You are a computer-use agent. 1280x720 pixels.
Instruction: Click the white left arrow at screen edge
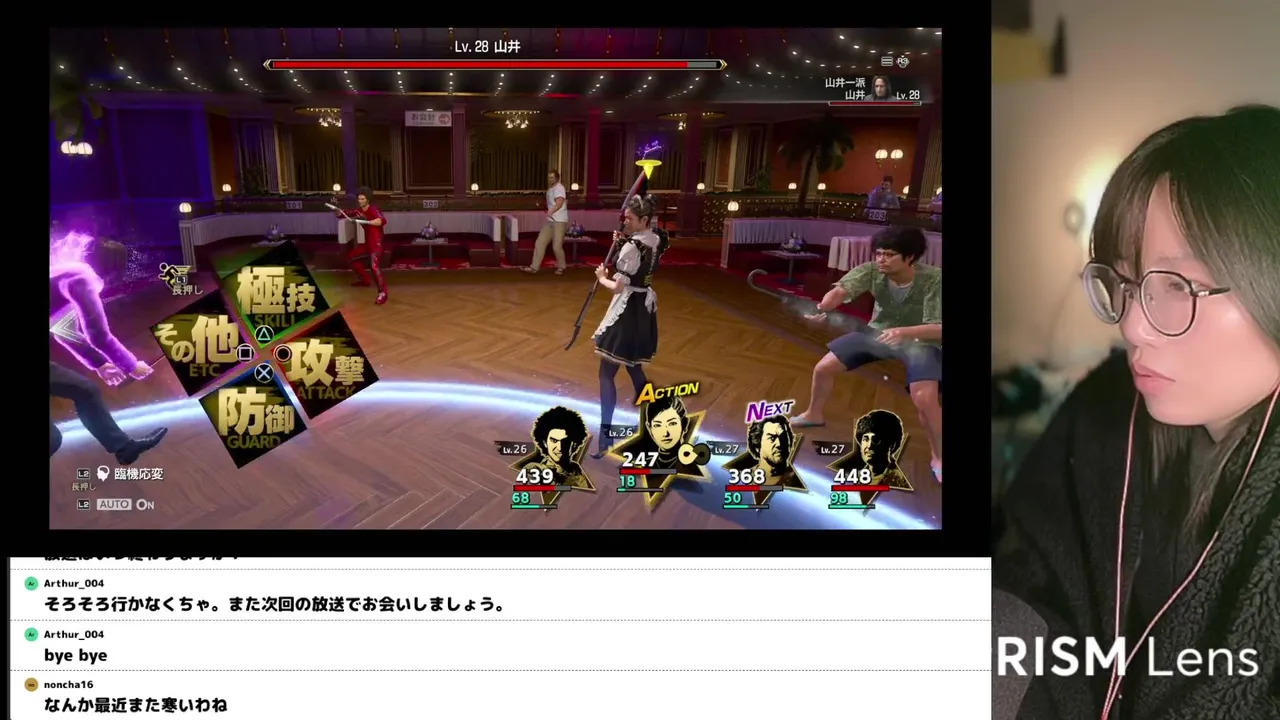coord(65,328)
